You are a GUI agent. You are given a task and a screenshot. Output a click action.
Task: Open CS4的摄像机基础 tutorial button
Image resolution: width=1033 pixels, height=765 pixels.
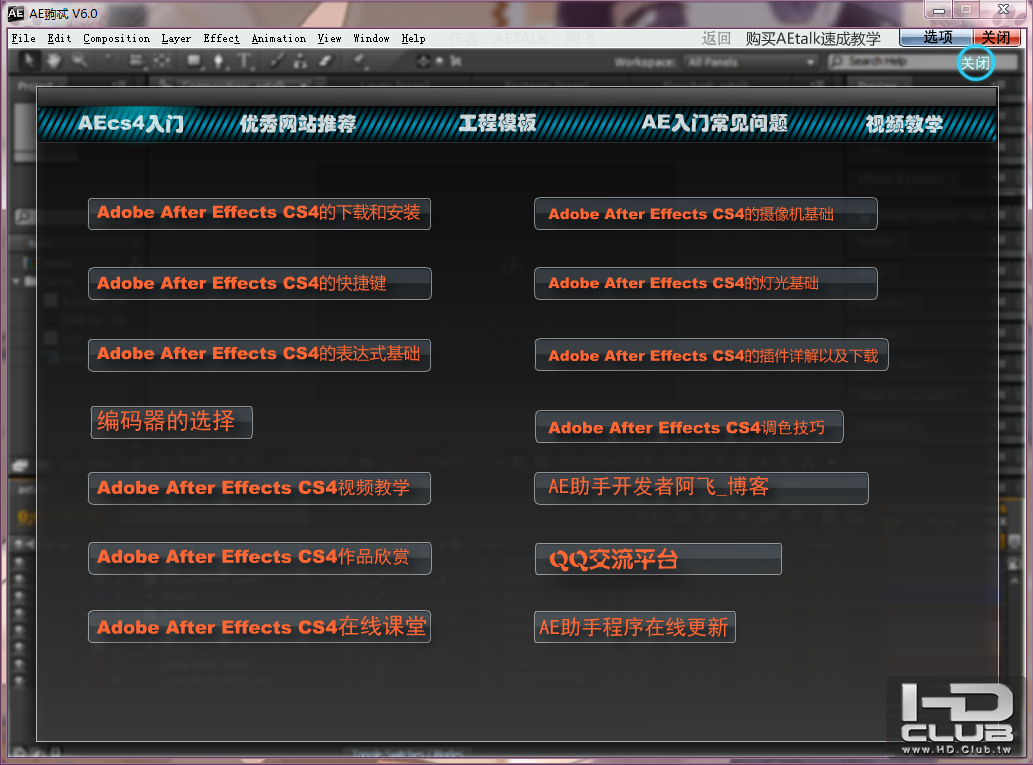(x=706, y=213)
